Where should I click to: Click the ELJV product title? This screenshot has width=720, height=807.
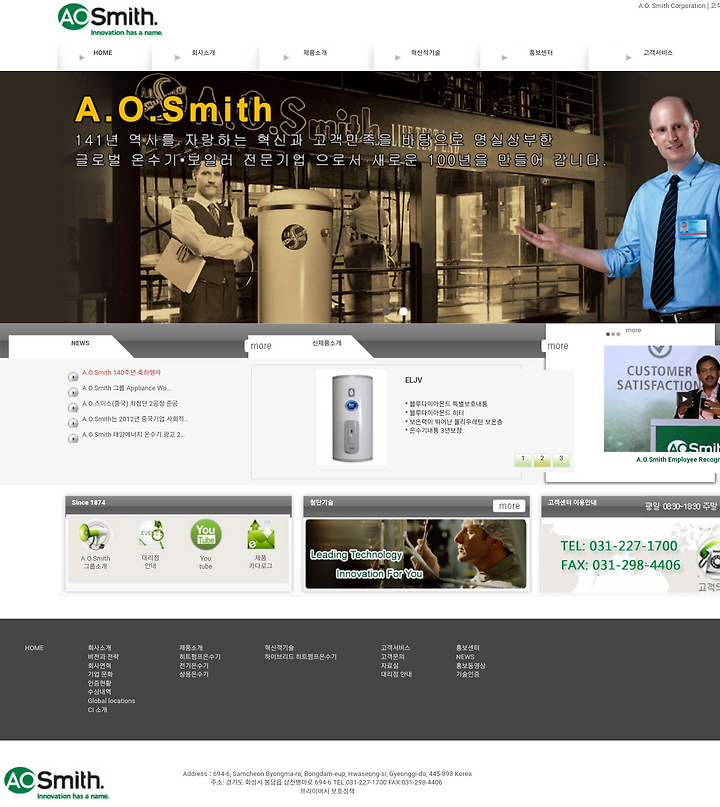[413, 380]
